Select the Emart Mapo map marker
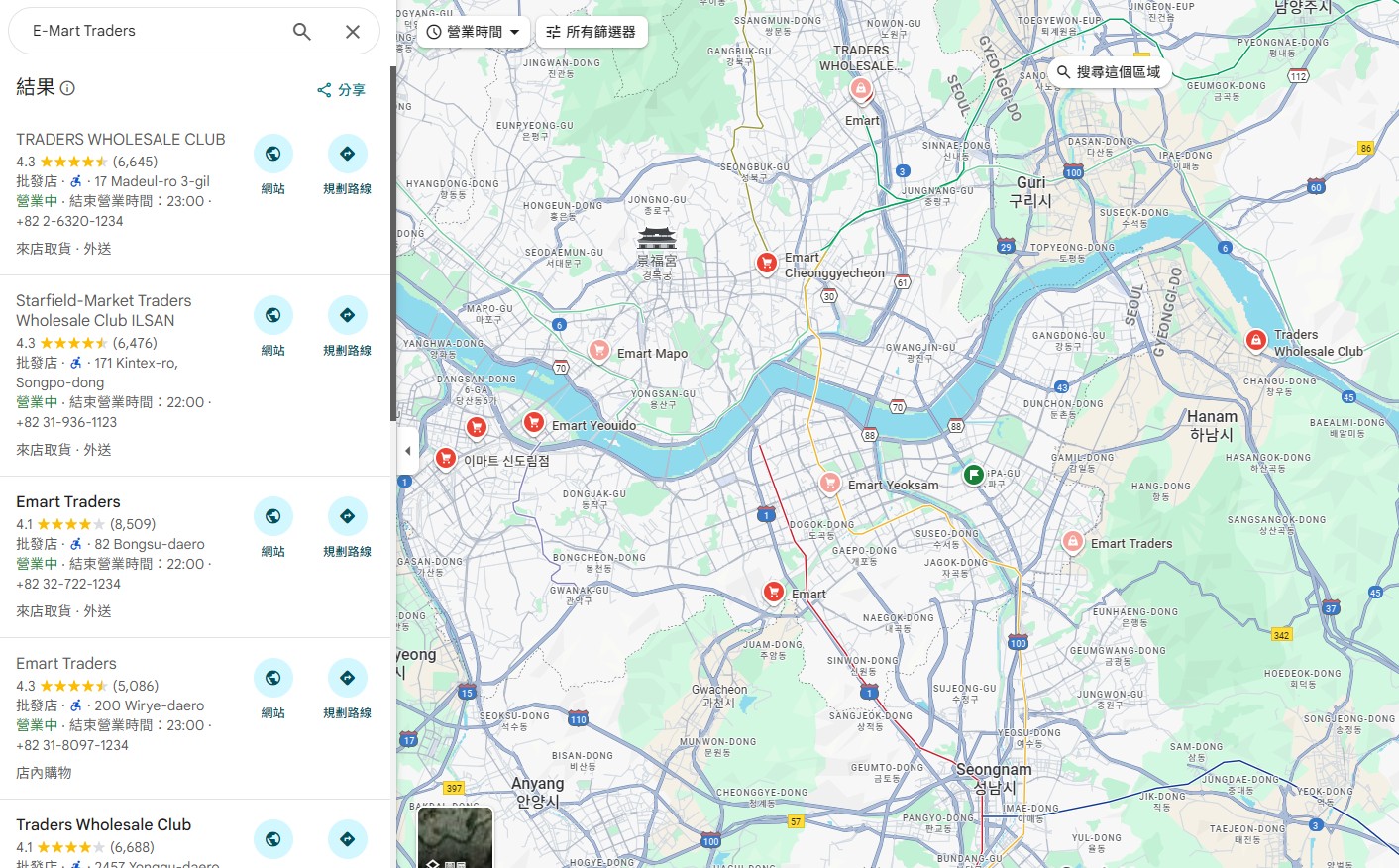 pyautogui.click(x=599, y=350)
